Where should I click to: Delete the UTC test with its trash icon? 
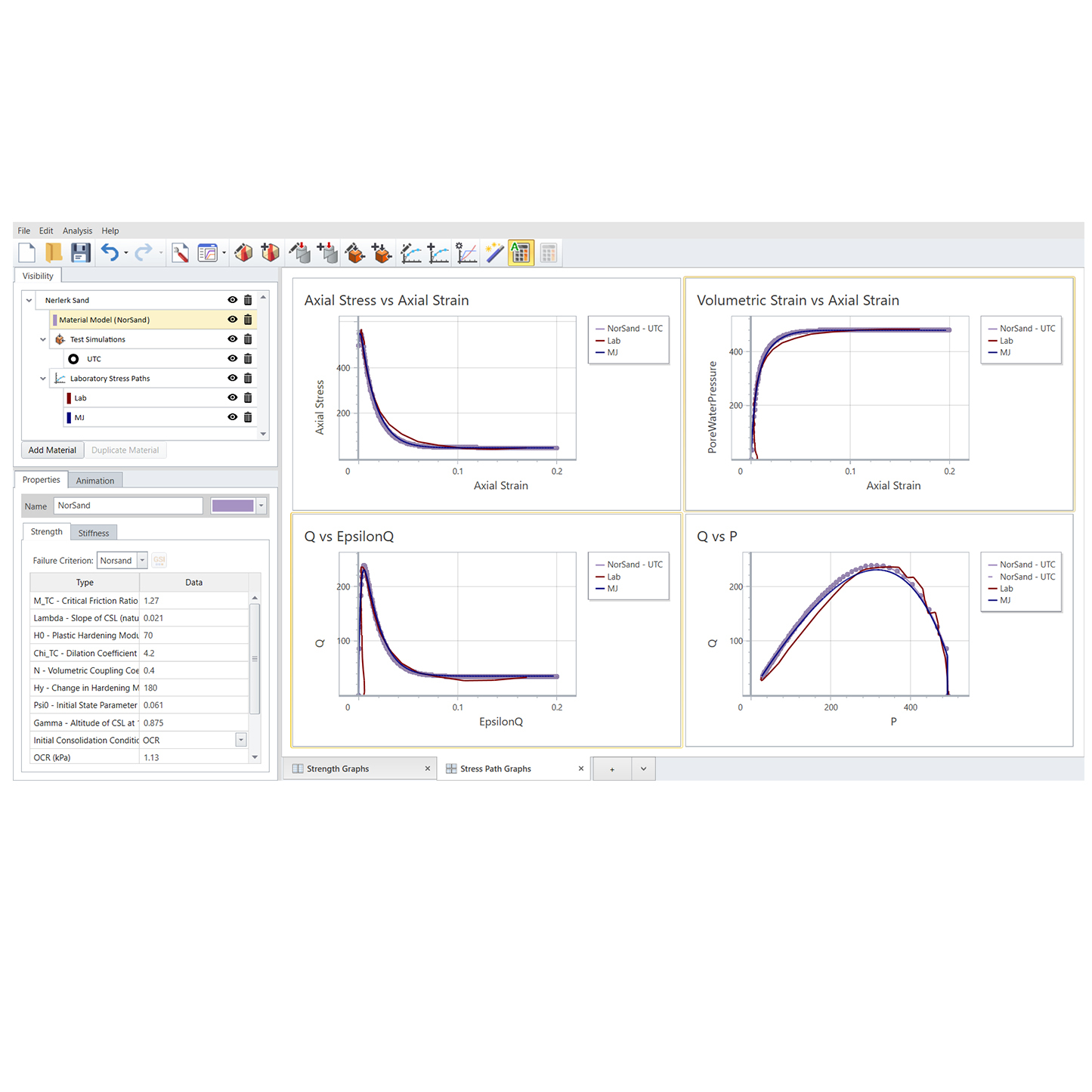(248, 359)
